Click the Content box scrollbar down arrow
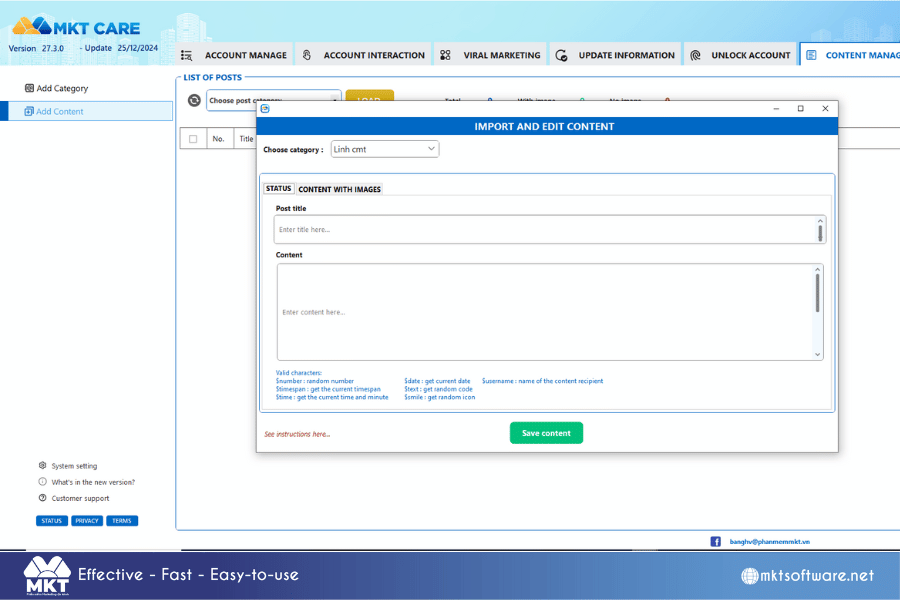Image resolution: width=900 pixels, height=600 pixels. pos(817,354)
